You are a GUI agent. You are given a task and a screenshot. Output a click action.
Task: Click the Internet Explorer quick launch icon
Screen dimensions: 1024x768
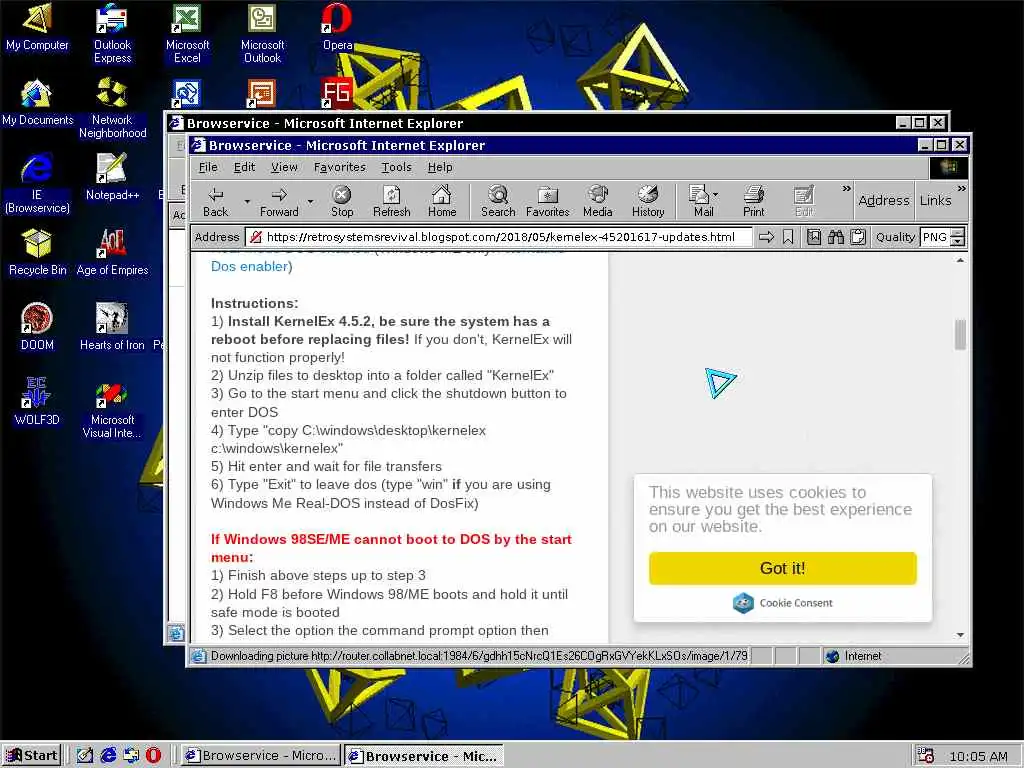[108, 755]
